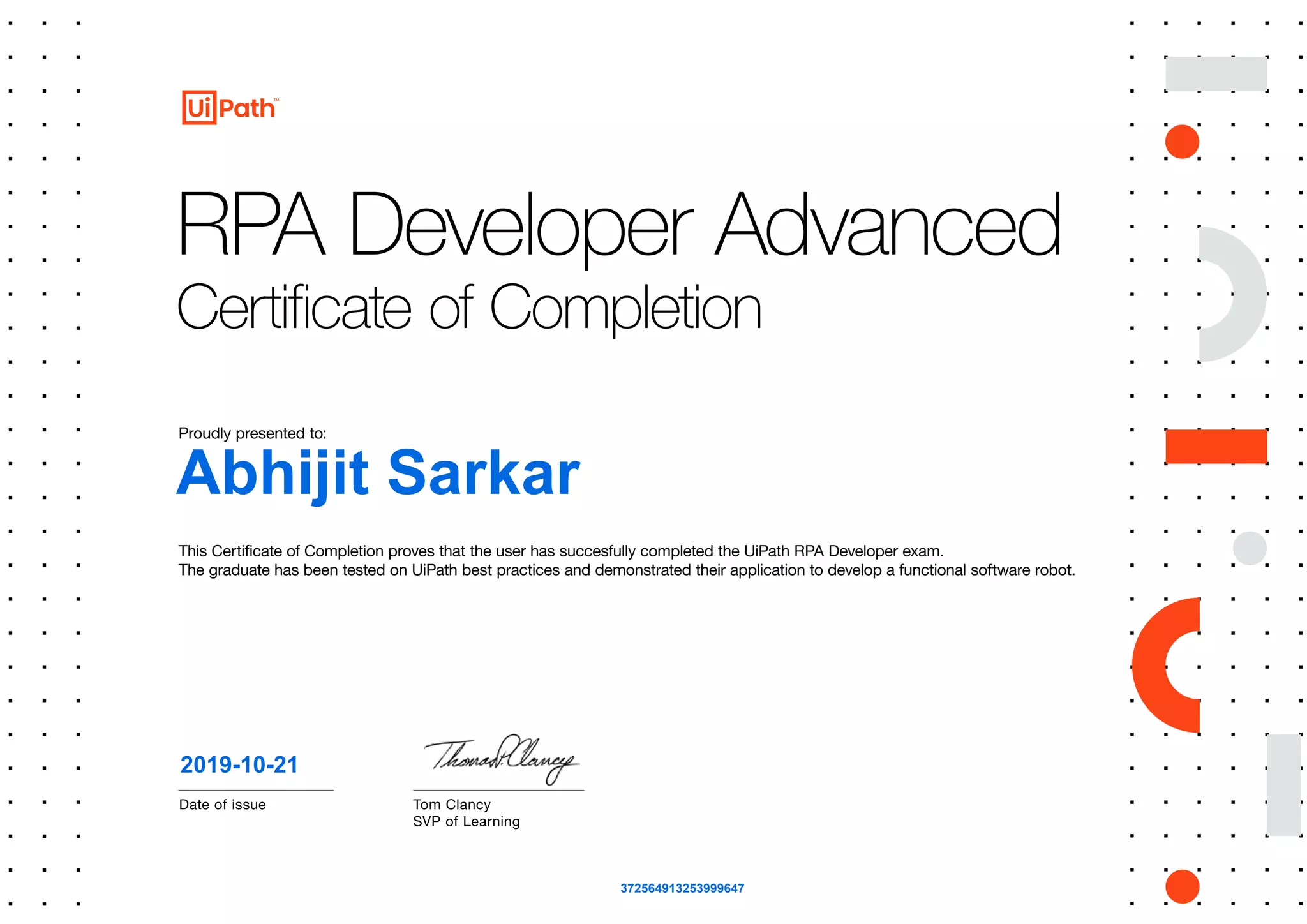The image size is (1307, 924).
Task: Click the tall gray vertical bar
Action: click(x=1283, y=784)
